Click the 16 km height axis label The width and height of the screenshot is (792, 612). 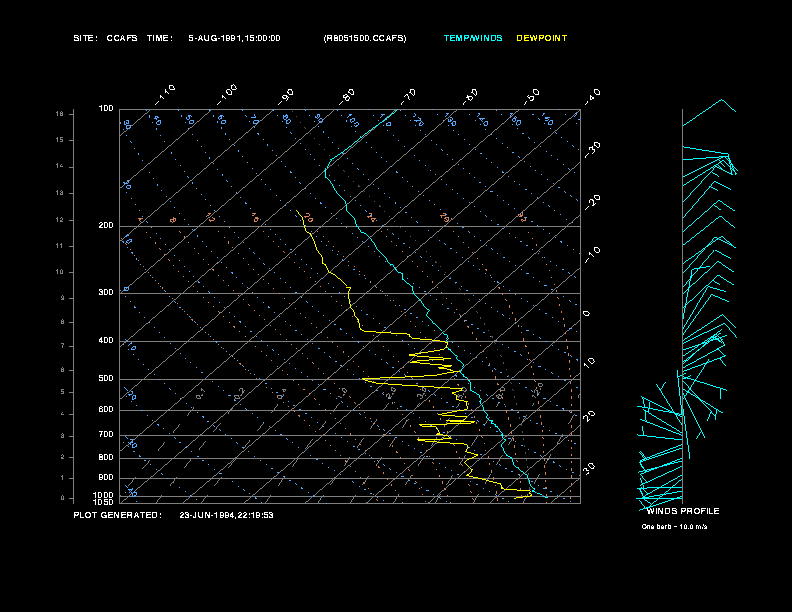[60, 114]
